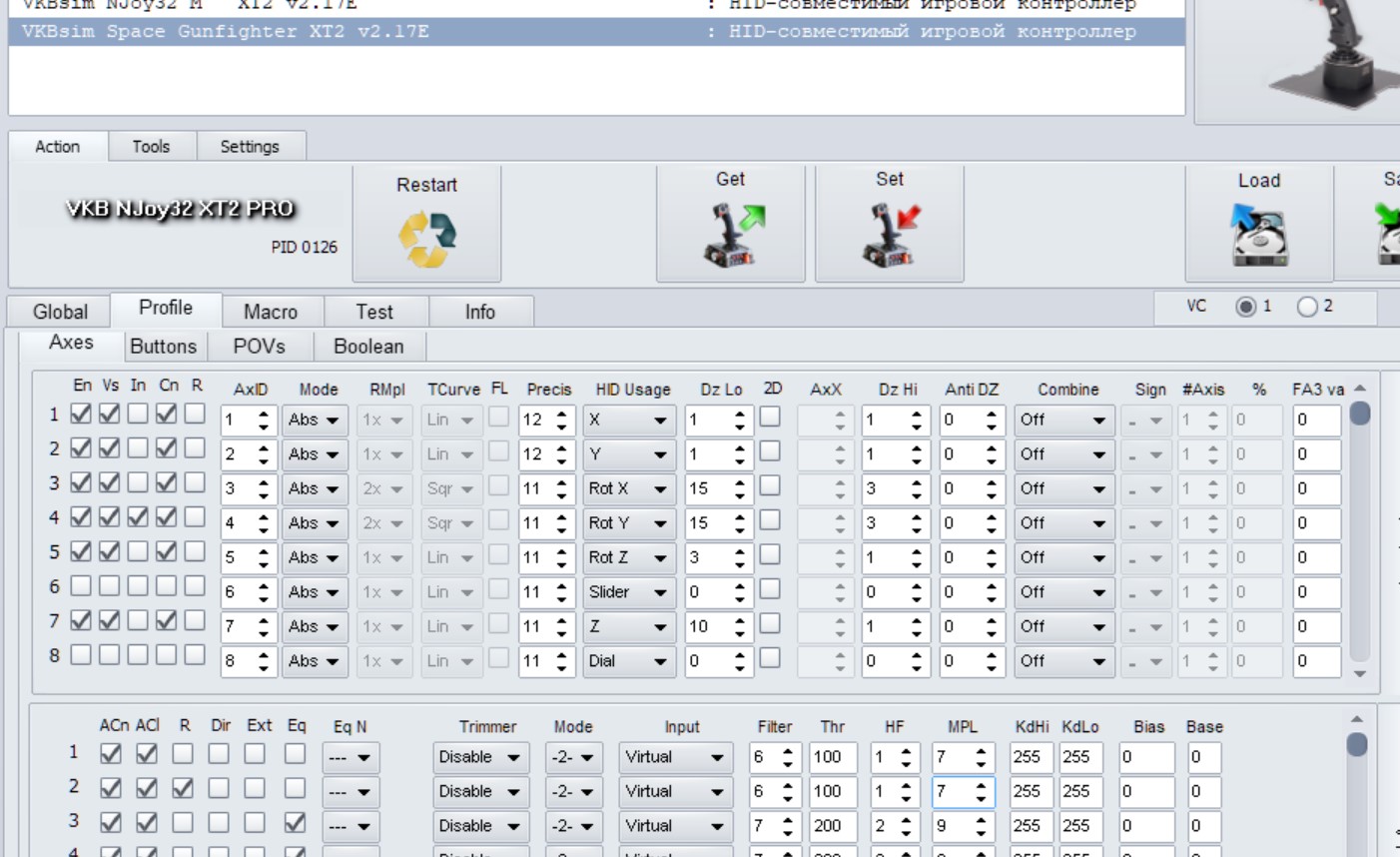Check the Dir checkbox in lower row 1
Viewport: 1400px width, 857px height.
coord(219,754)
